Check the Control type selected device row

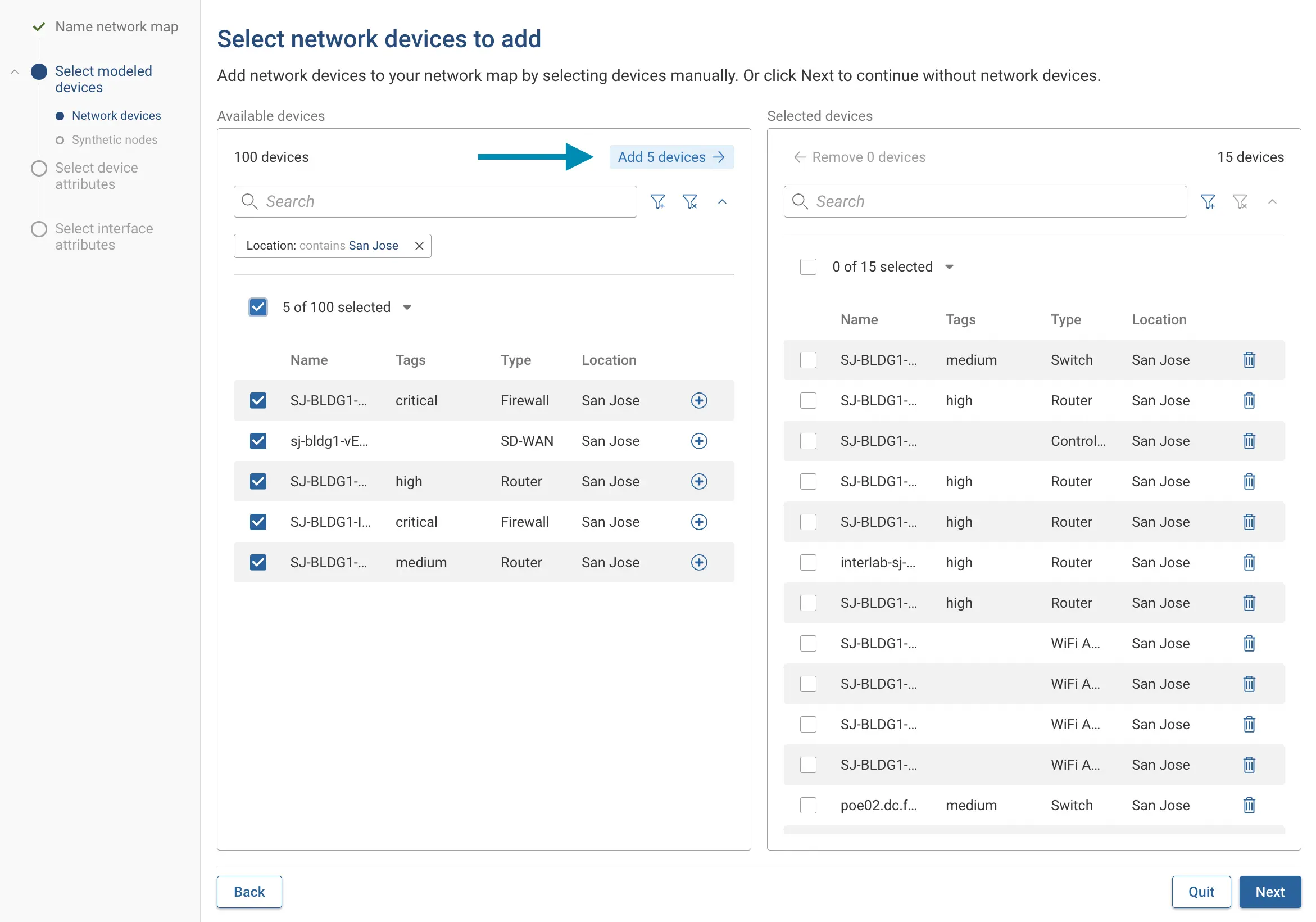(808, 441)
